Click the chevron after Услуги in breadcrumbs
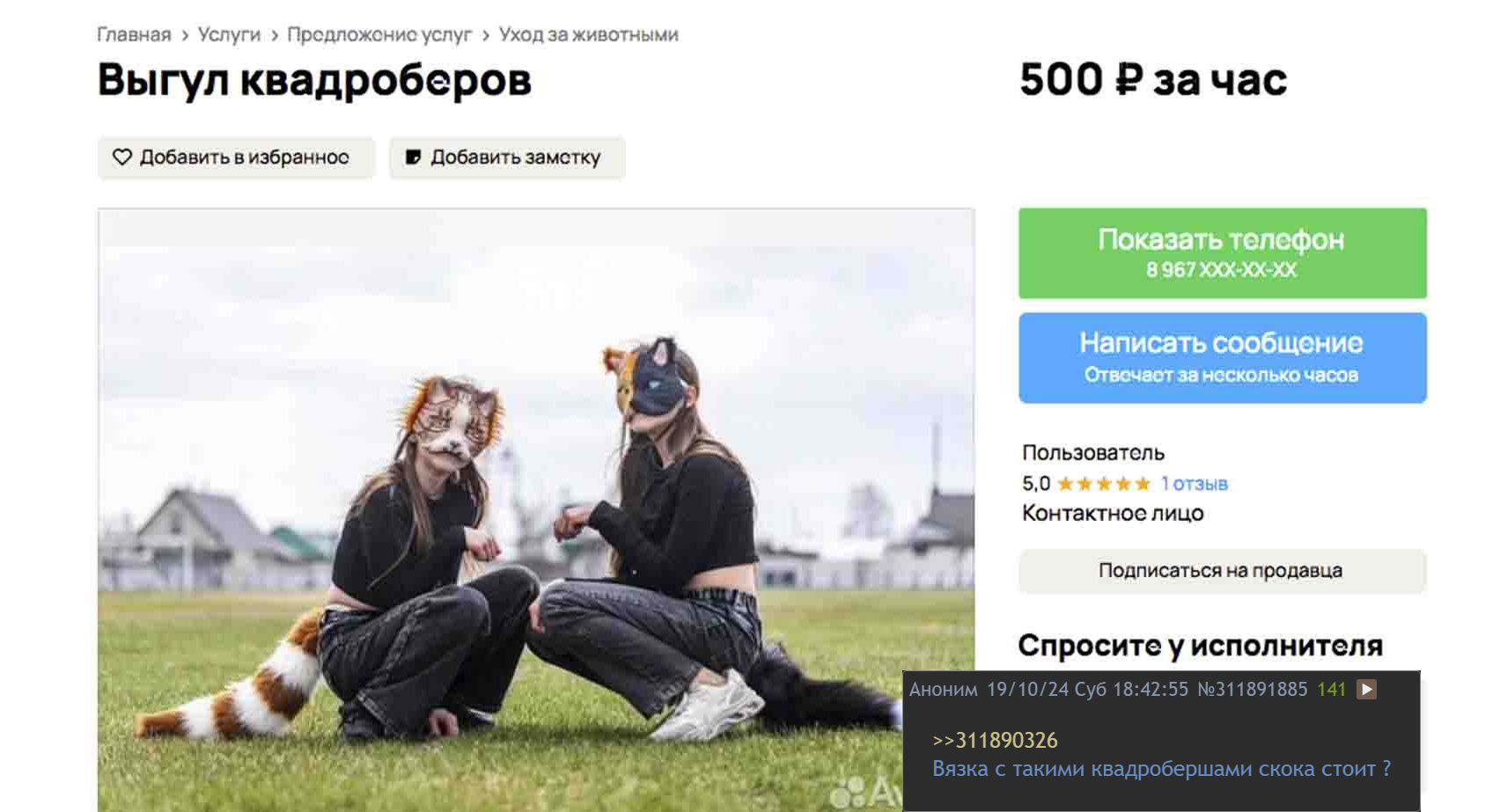1500x812 pixels. [275, 35]
